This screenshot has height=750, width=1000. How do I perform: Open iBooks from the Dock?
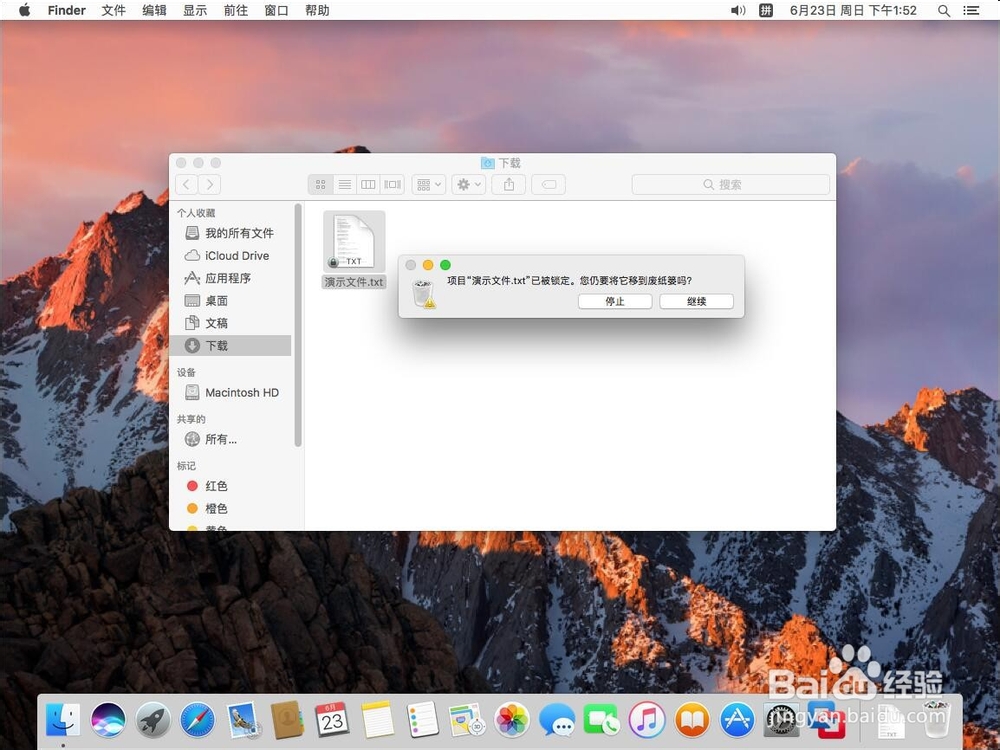click(x=692, y=719)
